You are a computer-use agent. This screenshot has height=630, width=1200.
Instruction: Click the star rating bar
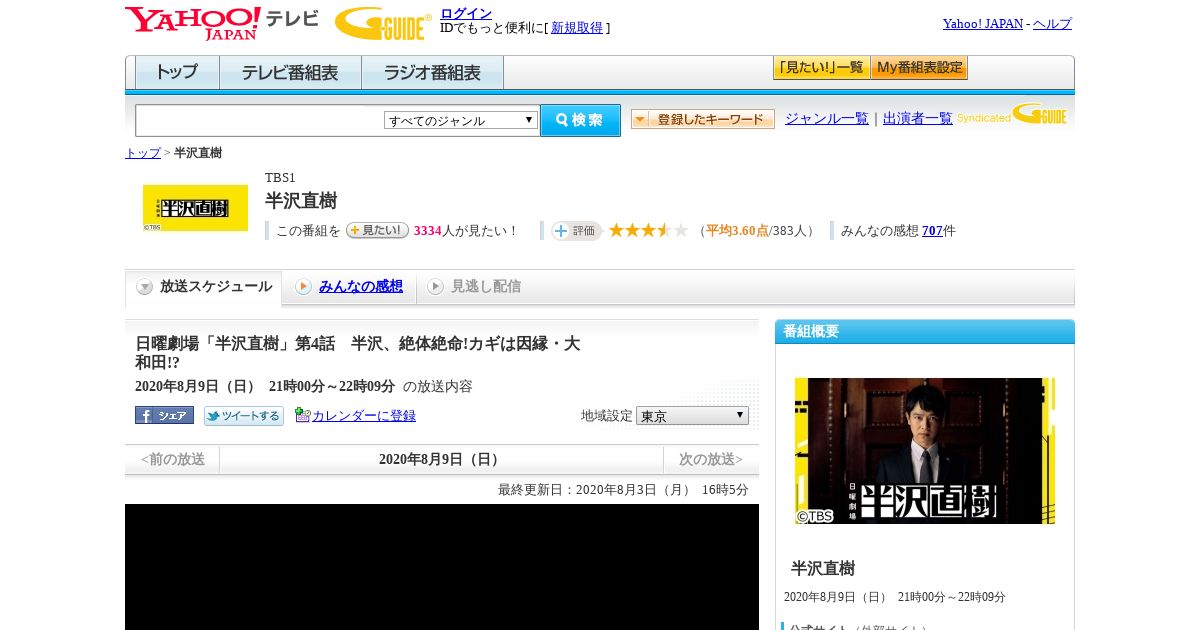[x=648, y=230]
